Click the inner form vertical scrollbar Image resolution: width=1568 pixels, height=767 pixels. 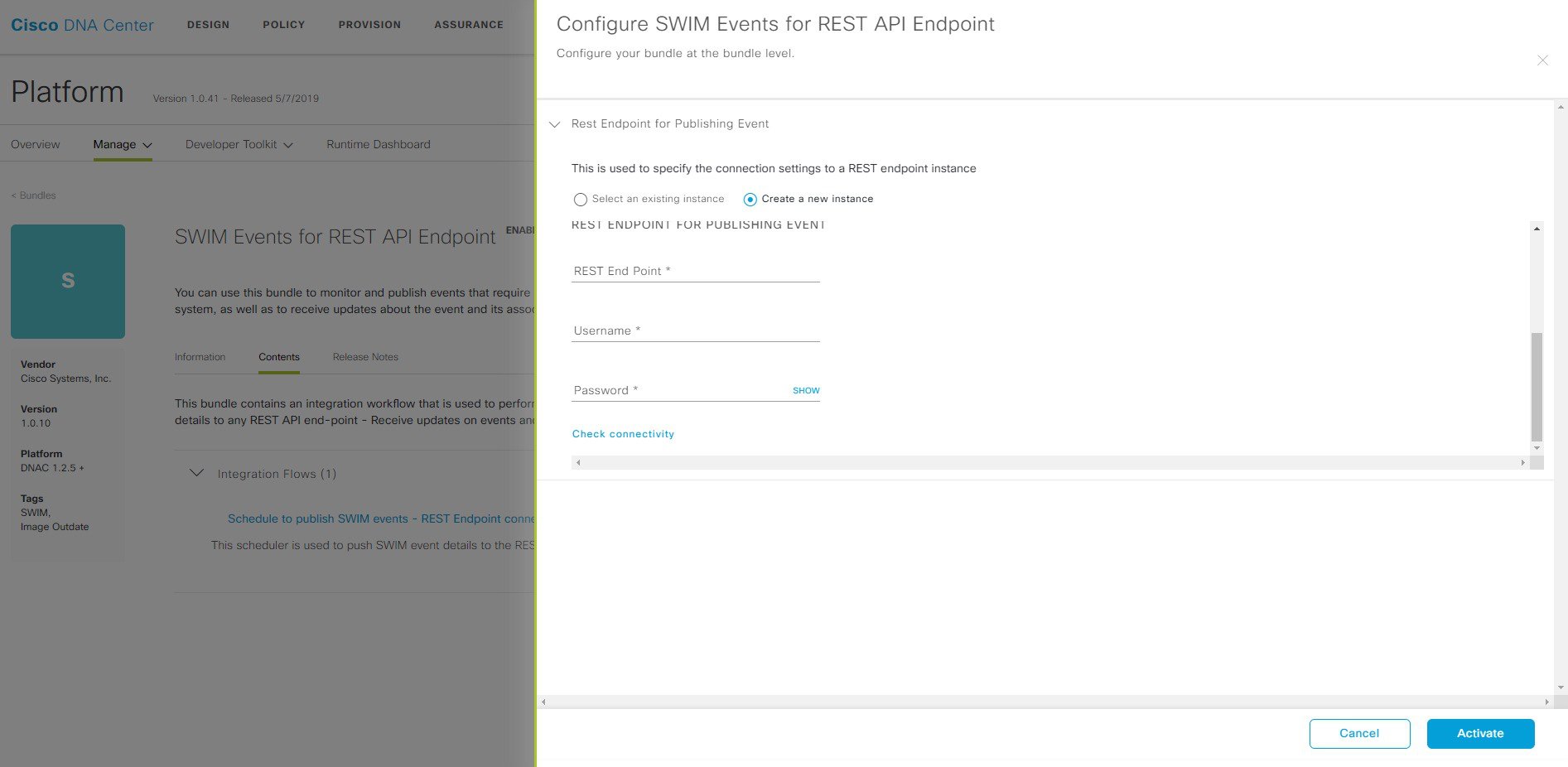[1537, 387]
